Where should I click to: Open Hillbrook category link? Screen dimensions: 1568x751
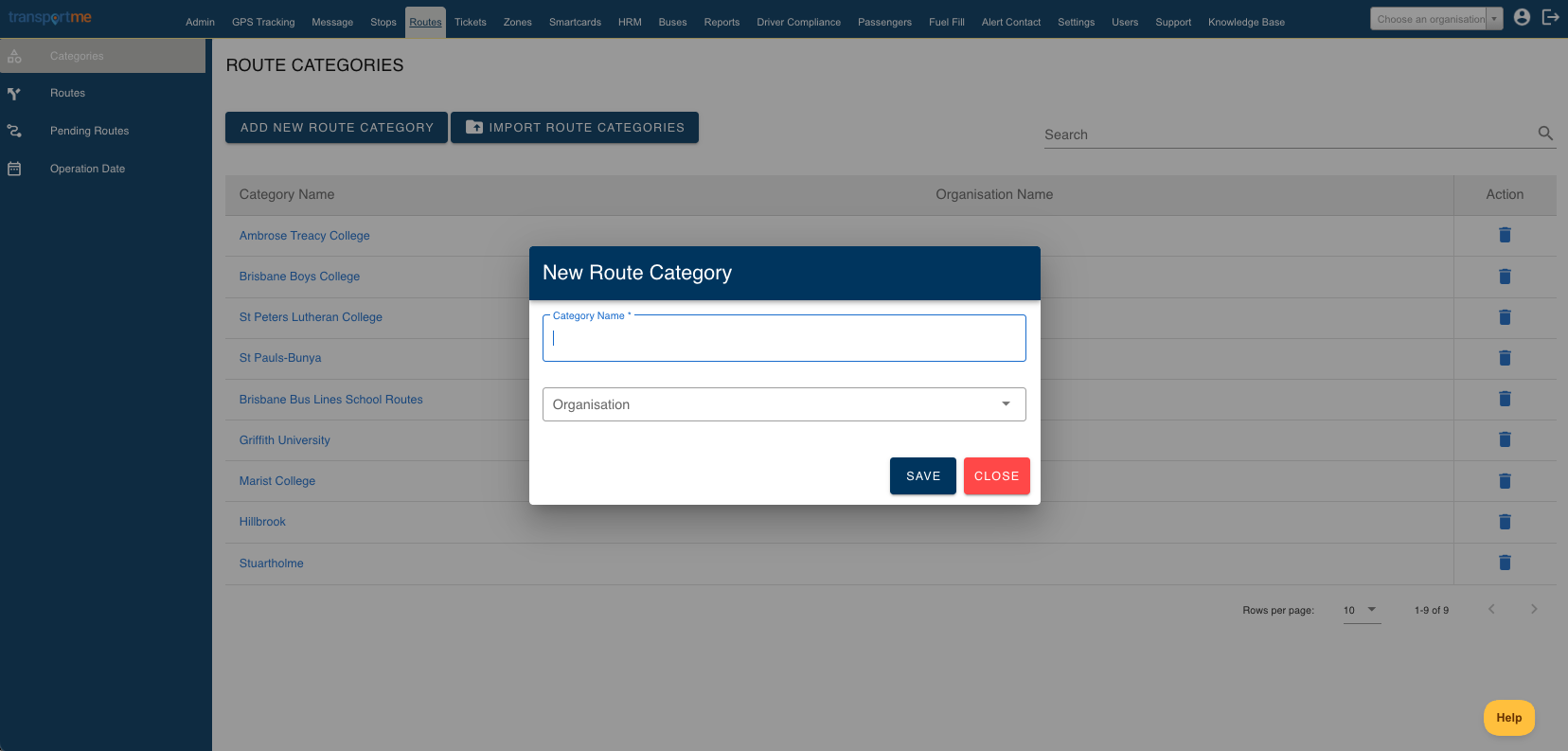coord(262,522)
